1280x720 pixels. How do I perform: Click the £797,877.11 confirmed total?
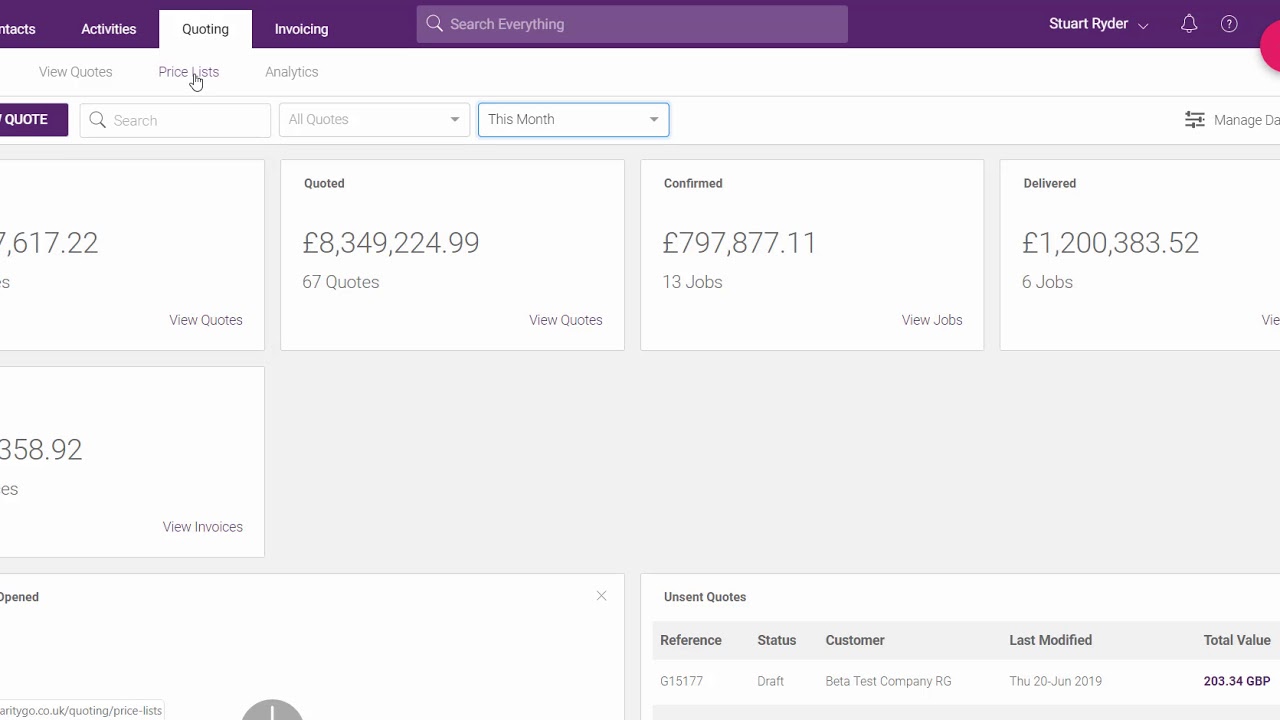(x=739, y=243)
